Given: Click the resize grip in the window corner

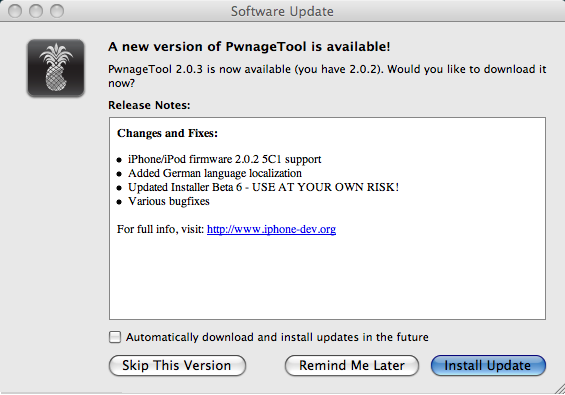Looking at the screenshot, I should coord(560,390).
